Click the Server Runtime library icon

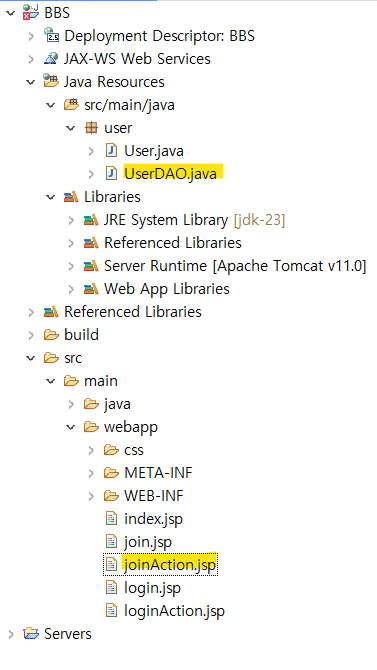point(91,266)
